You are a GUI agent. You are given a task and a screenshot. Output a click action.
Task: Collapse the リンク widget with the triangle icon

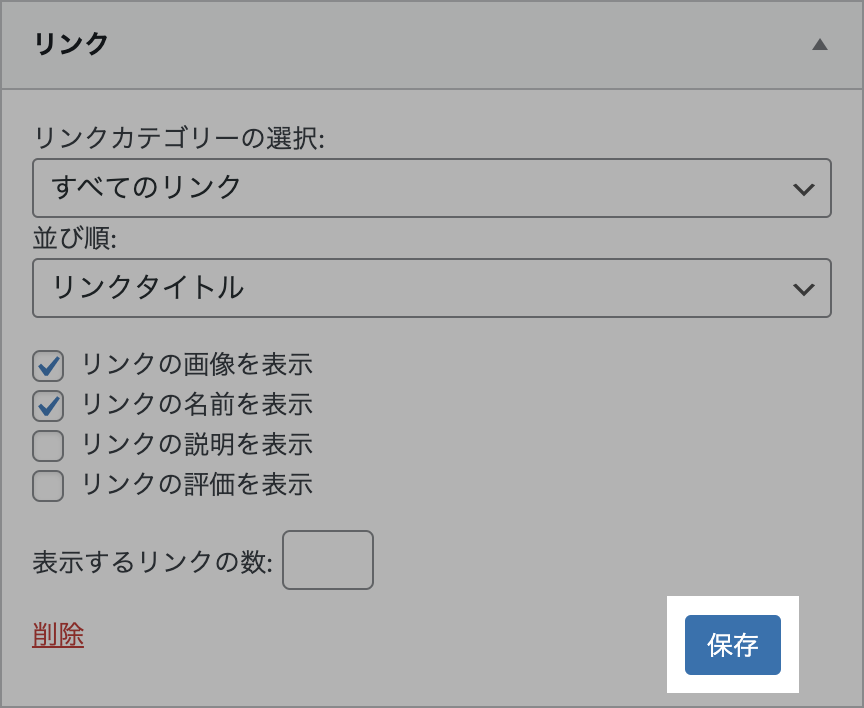pyautogui.click(x=820, y=44)
